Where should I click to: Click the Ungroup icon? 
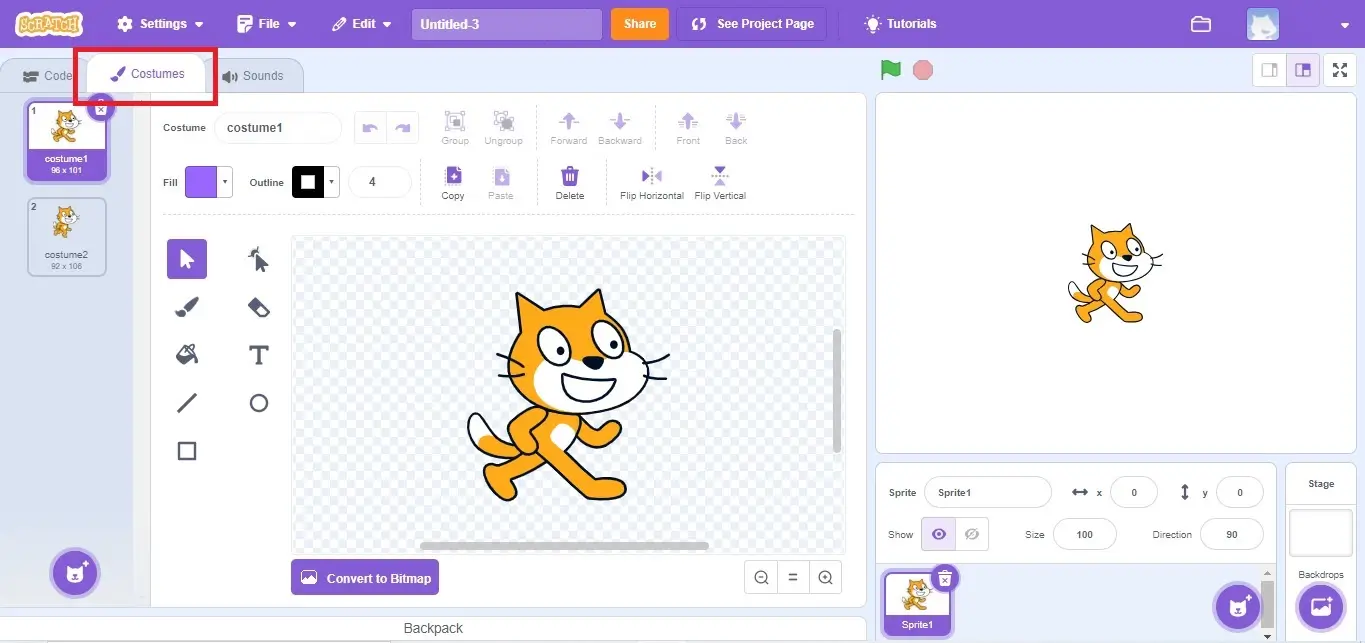pos(503,128)
